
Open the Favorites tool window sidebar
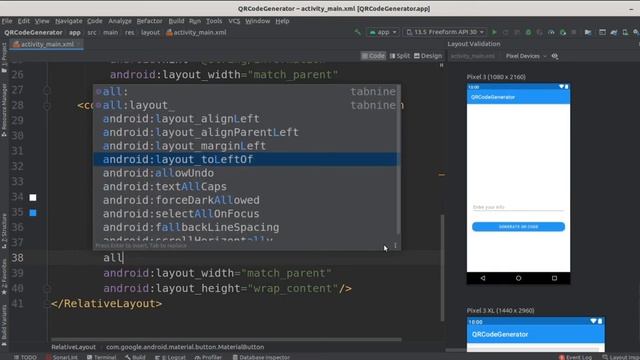pyautogui.click(x=4, y=277)
